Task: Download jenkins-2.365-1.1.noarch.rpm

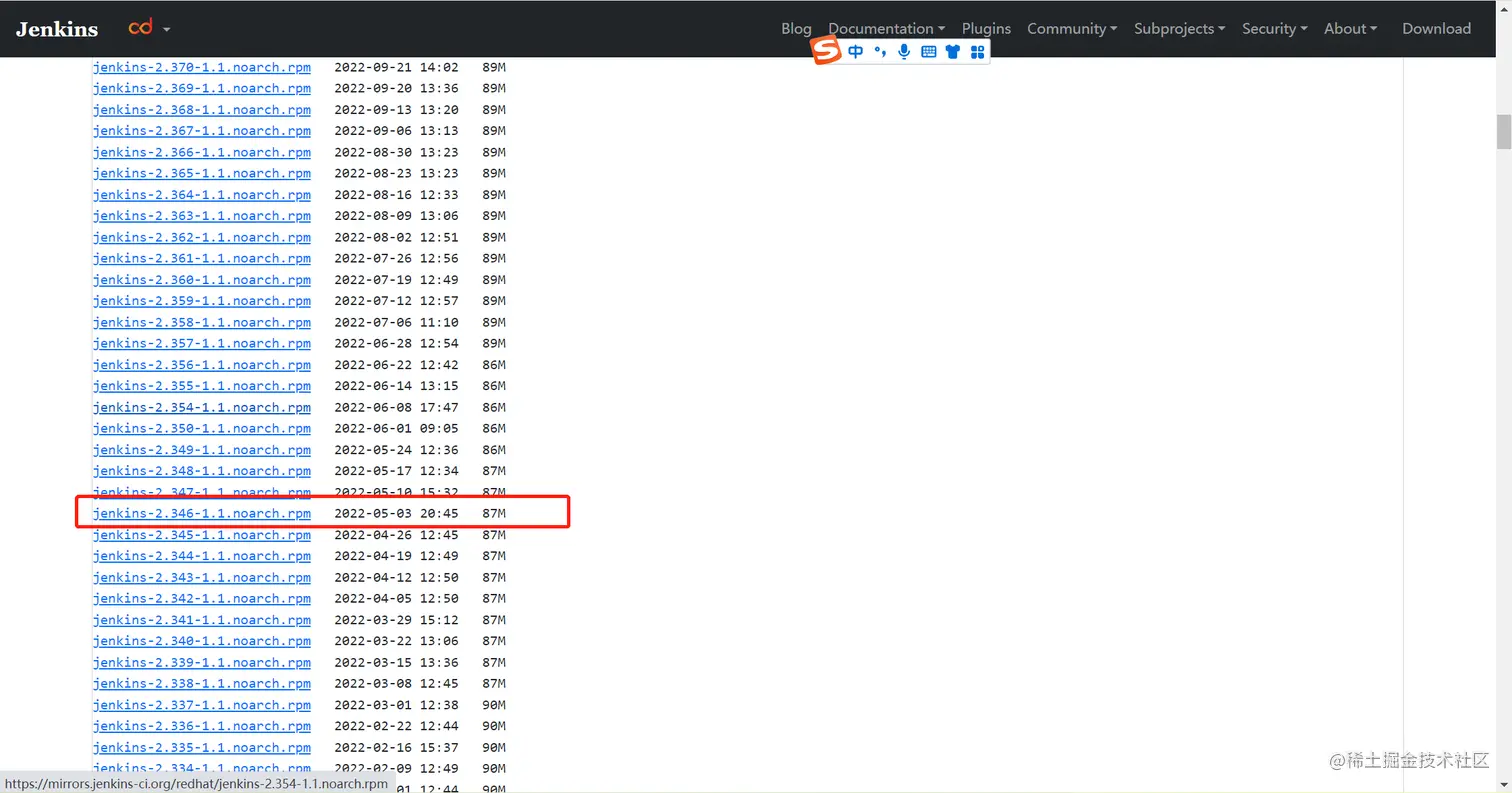Action: (x=202, y=173)
